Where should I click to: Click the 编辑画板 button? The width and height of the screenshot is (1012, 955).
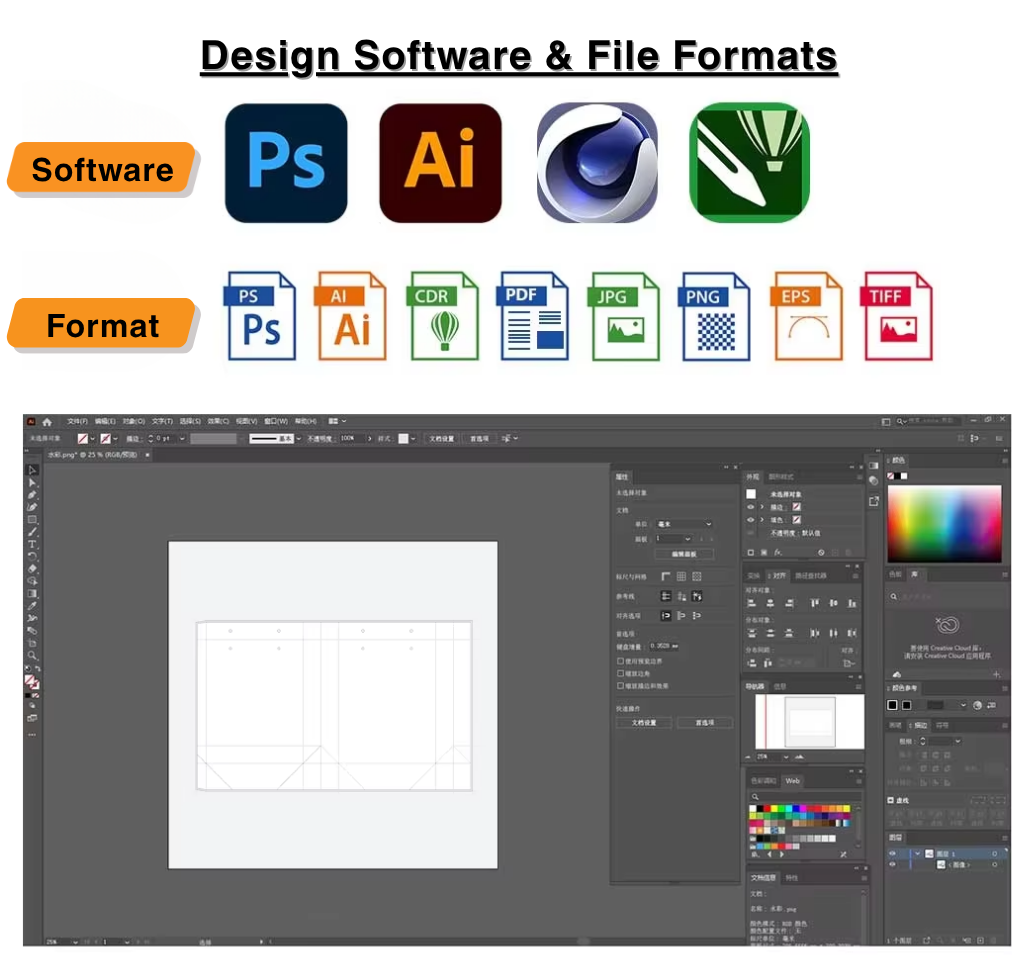point(684,554)
